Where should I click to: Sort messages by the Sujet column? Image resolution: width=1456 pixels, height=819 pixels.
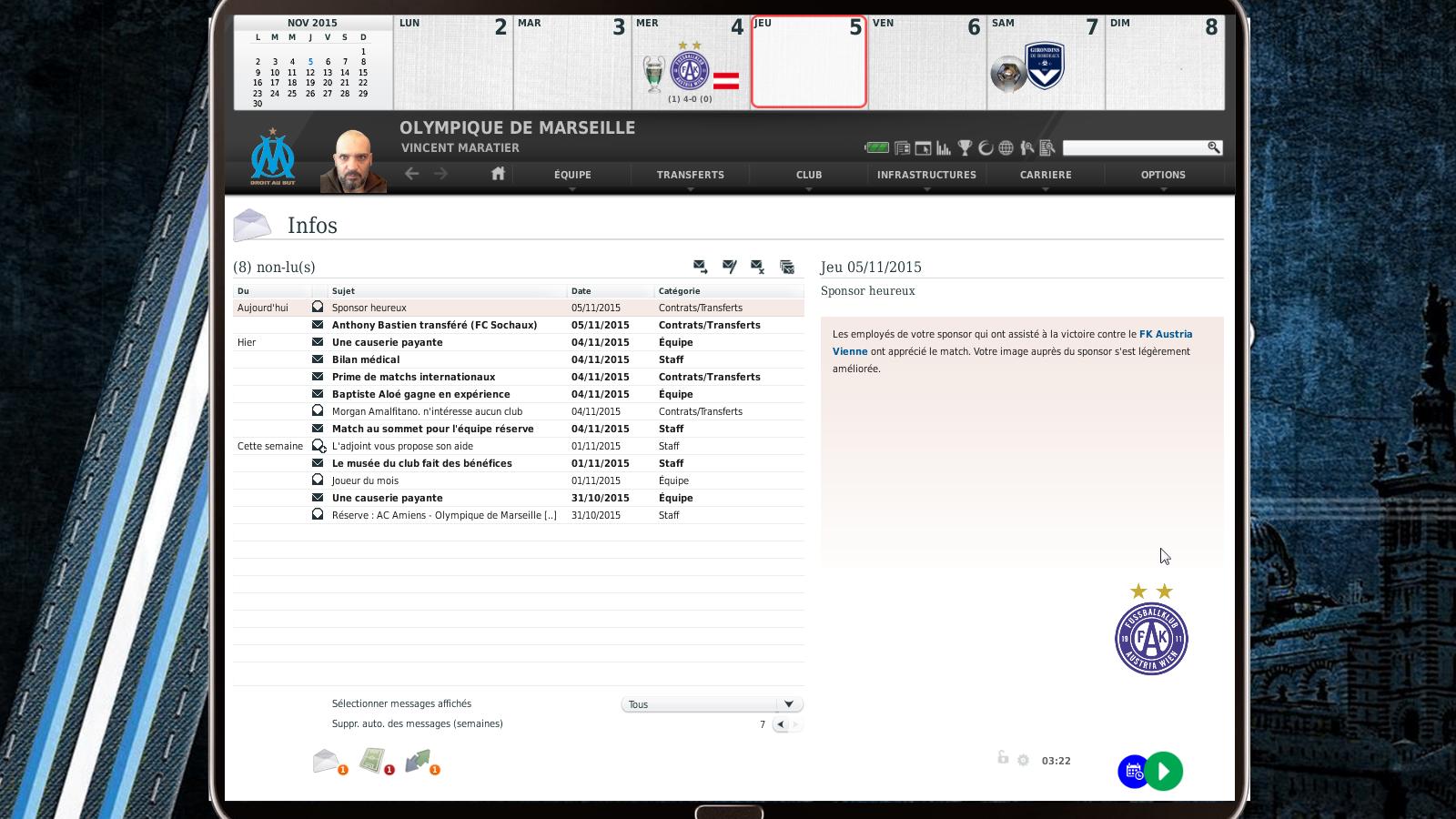click(x=448, y=291)
